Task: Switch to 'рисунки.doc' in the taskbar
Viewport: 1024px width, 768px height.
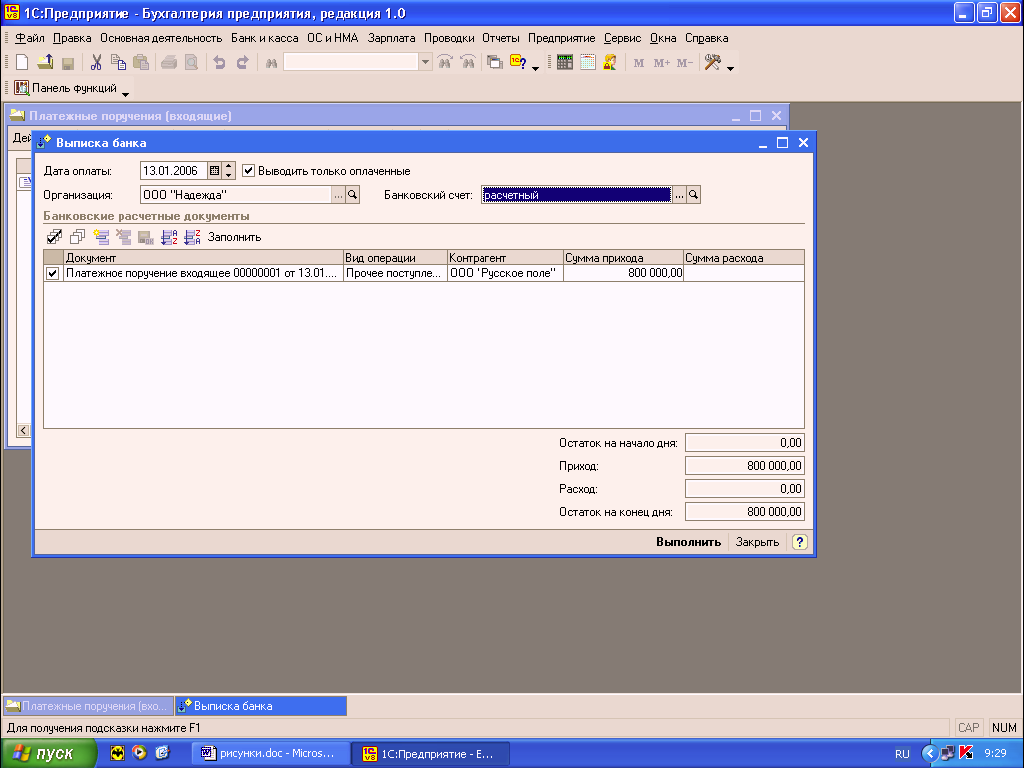Action: [273, 753]
